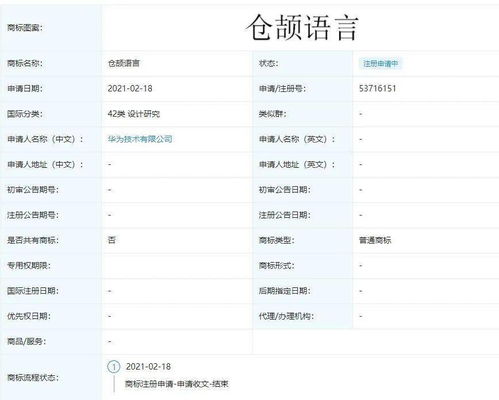The height and width of the screenshot is (400, 499).
Task: Click the 申请人名称（中文） label
Action: (x=45, y=139)
